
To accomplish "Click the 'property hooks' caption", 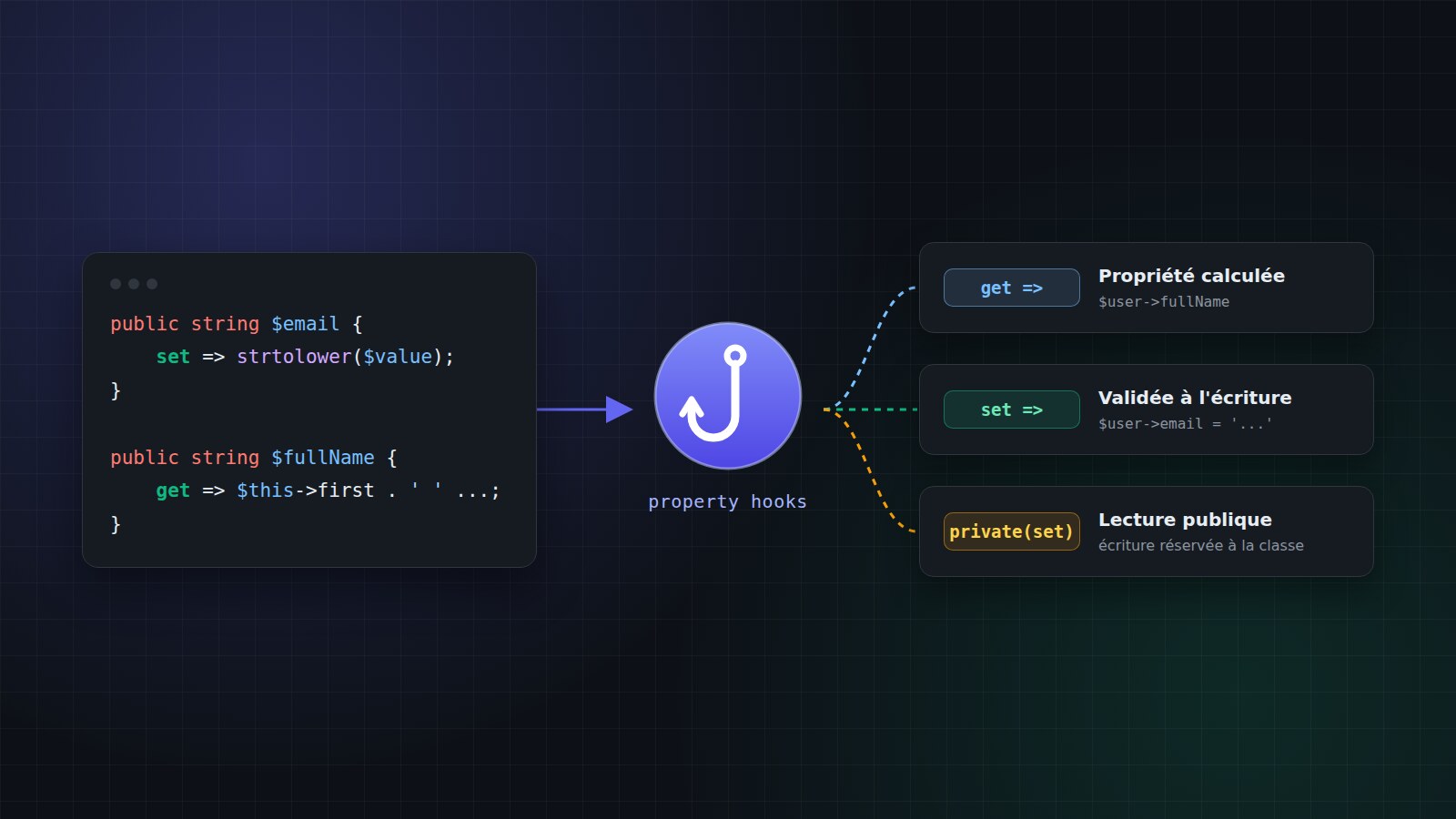I will pyautogui.click(x=727, y=501).
